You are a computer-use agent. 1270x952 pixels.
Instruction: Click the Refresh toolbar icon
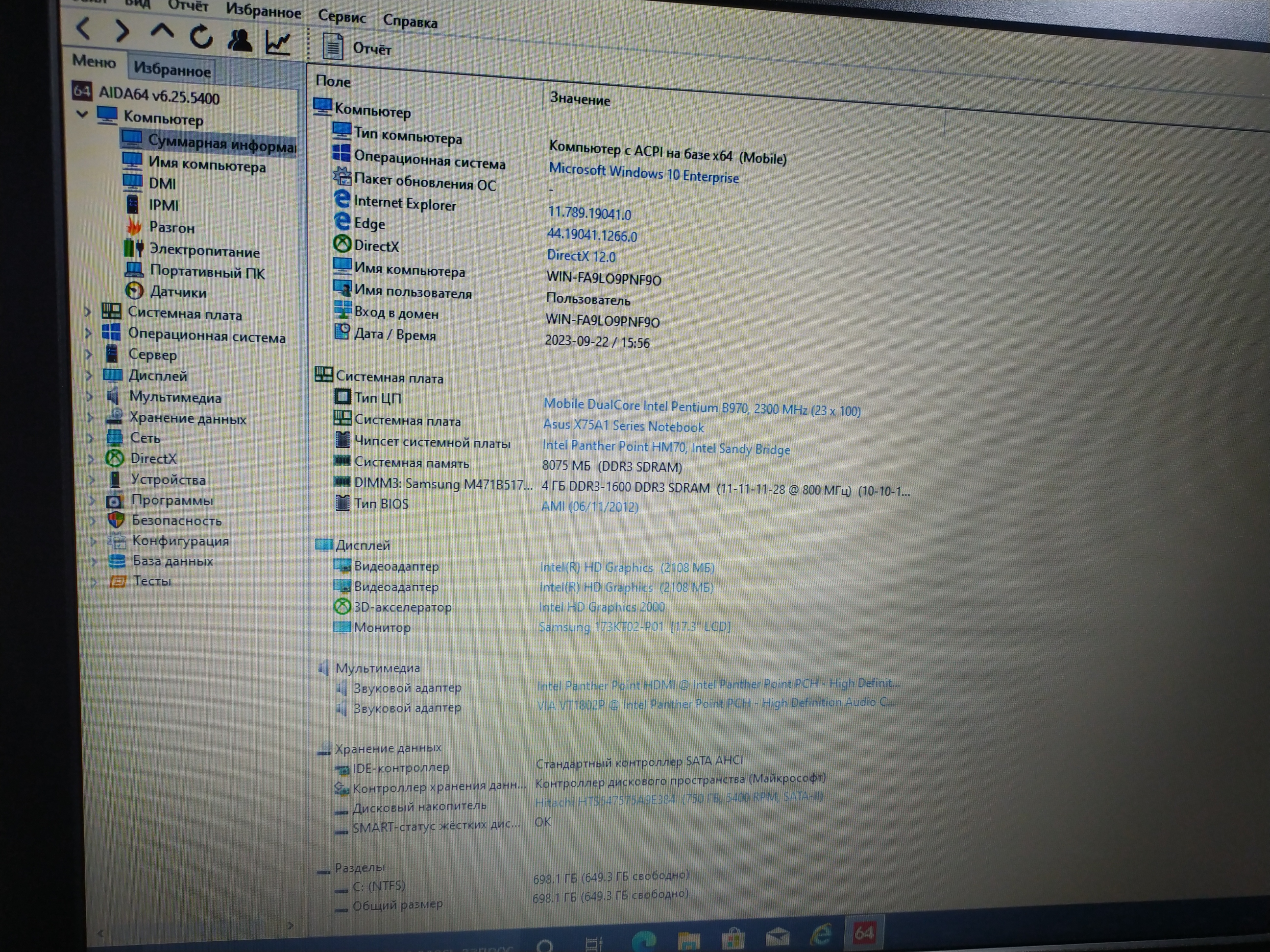tap(201, 37)
